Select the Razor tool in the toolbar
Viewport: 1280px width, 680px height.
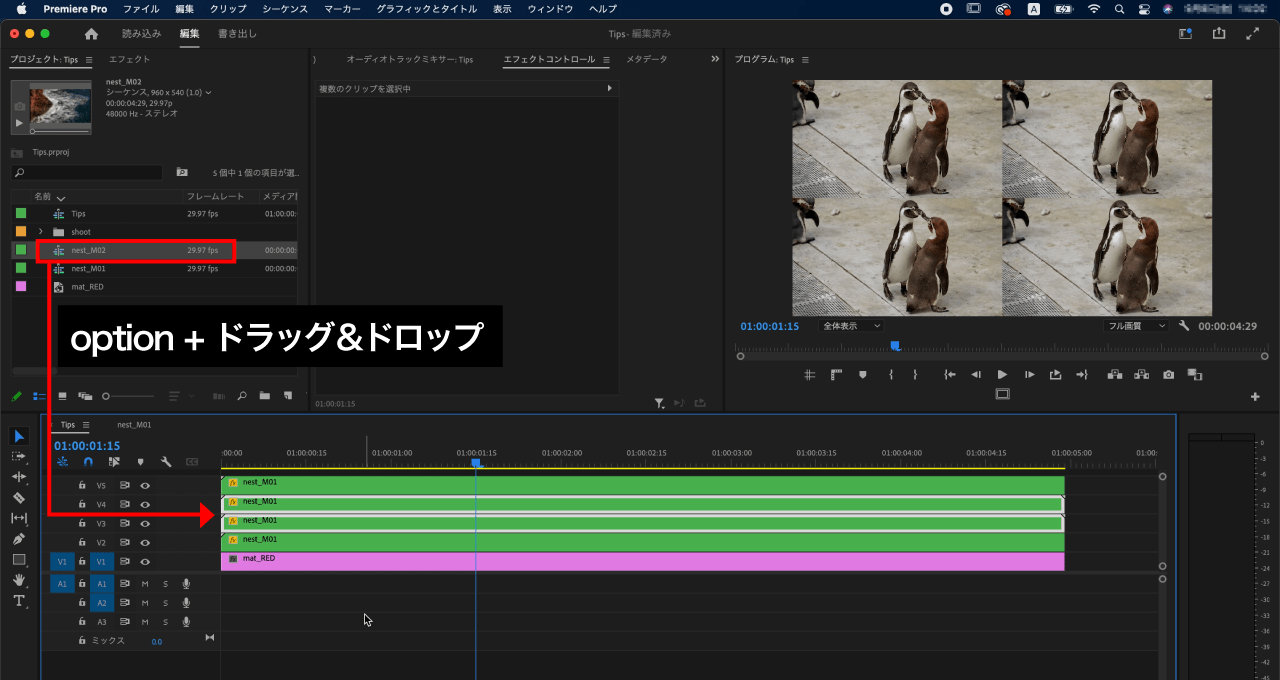coord(18,498)
